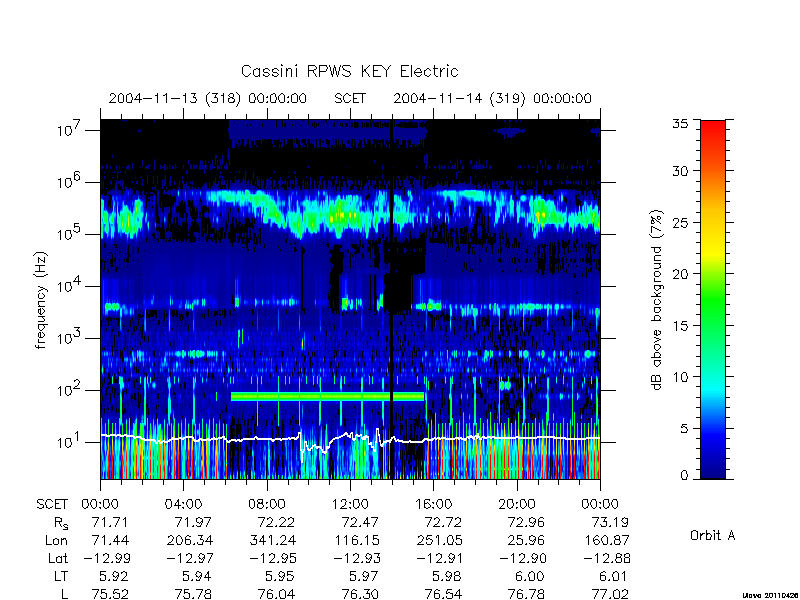Viewport: 800px width, 600px height.
Task: Click the LT value "5.97"
Action: (364, 577)
